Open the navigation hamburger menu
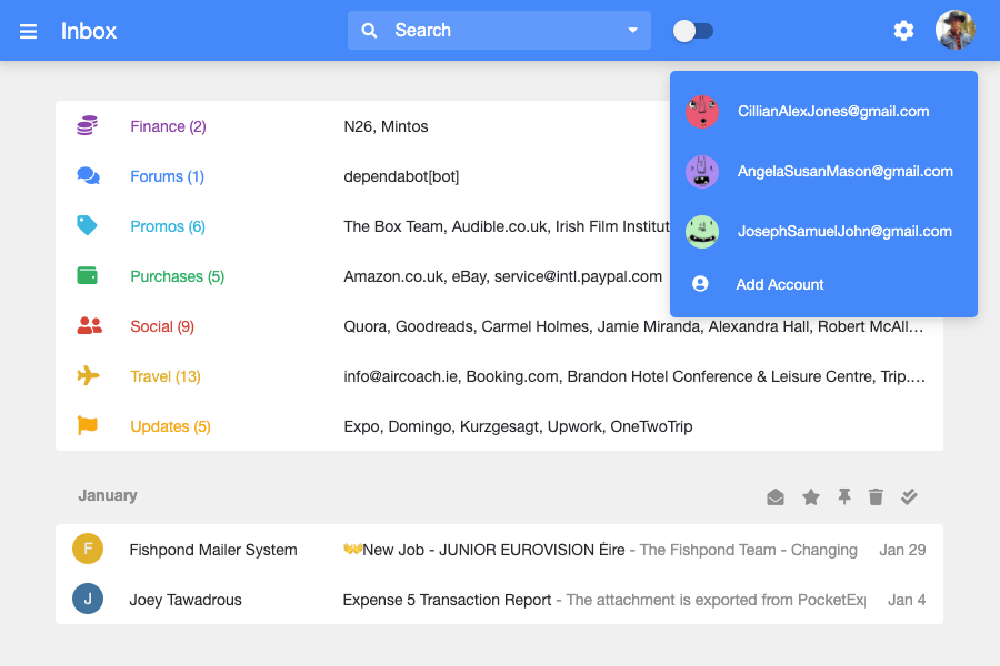The height and width of the screenshot is (666, 1000). pyautogui.click(x=28, y=30)
